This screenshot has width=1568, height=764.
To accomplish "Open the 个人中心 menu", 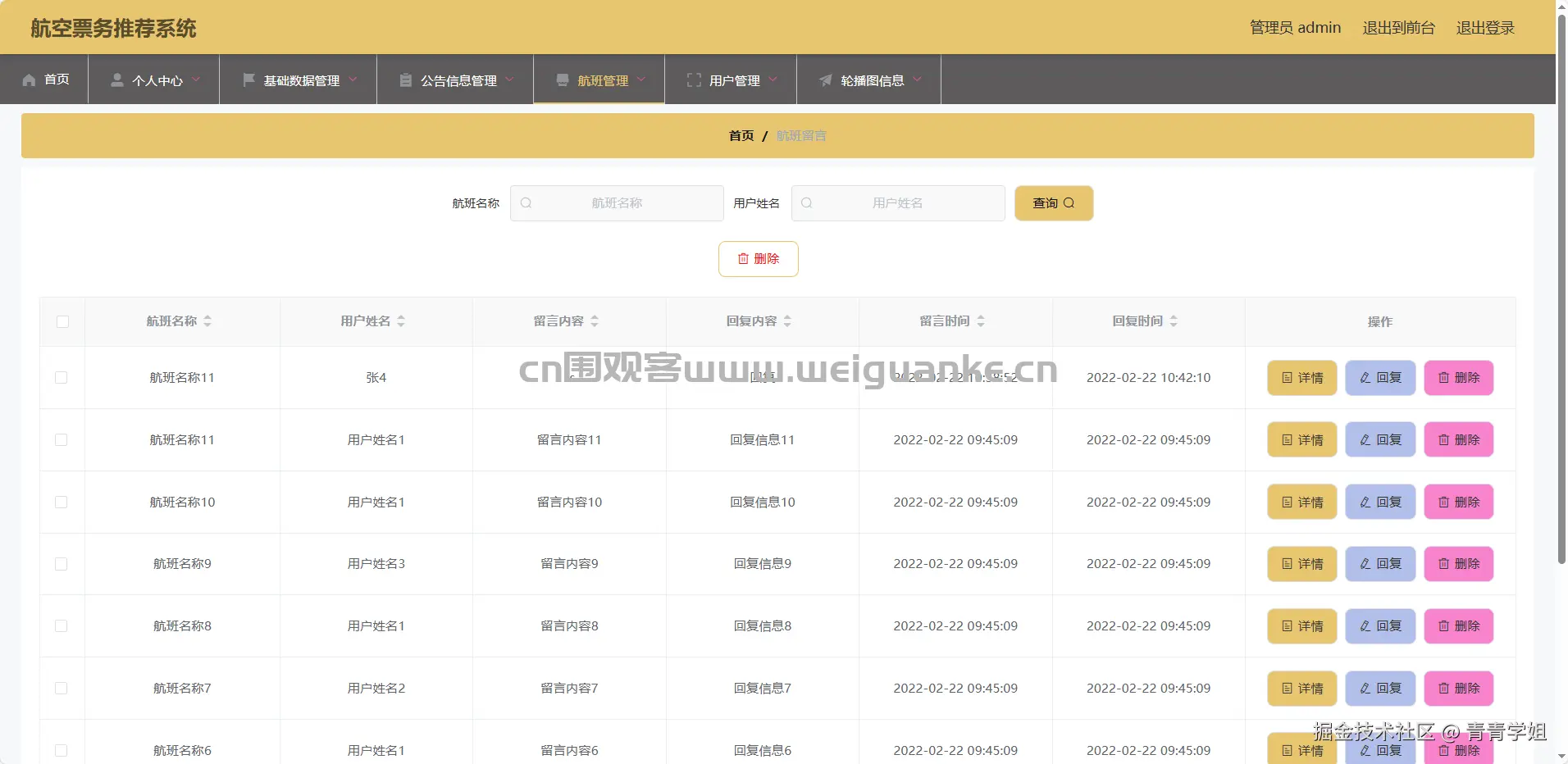I will point(154,80).
